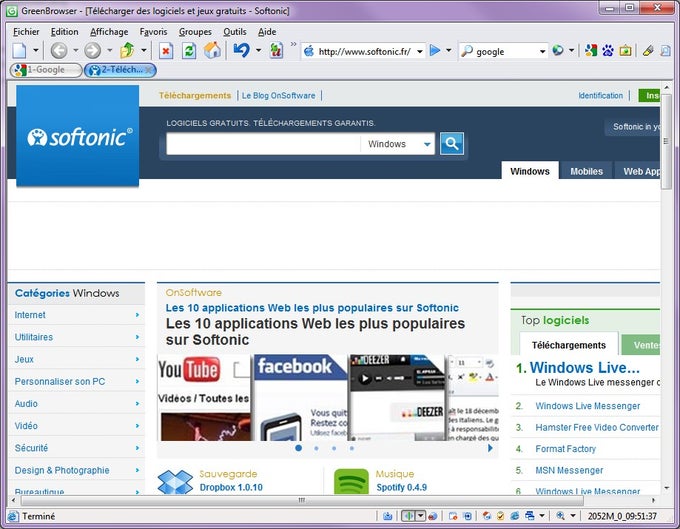Click the checkmark shield icon in status bar
The width and height of the screenshot is (680, 529).
tap(500, 516)
